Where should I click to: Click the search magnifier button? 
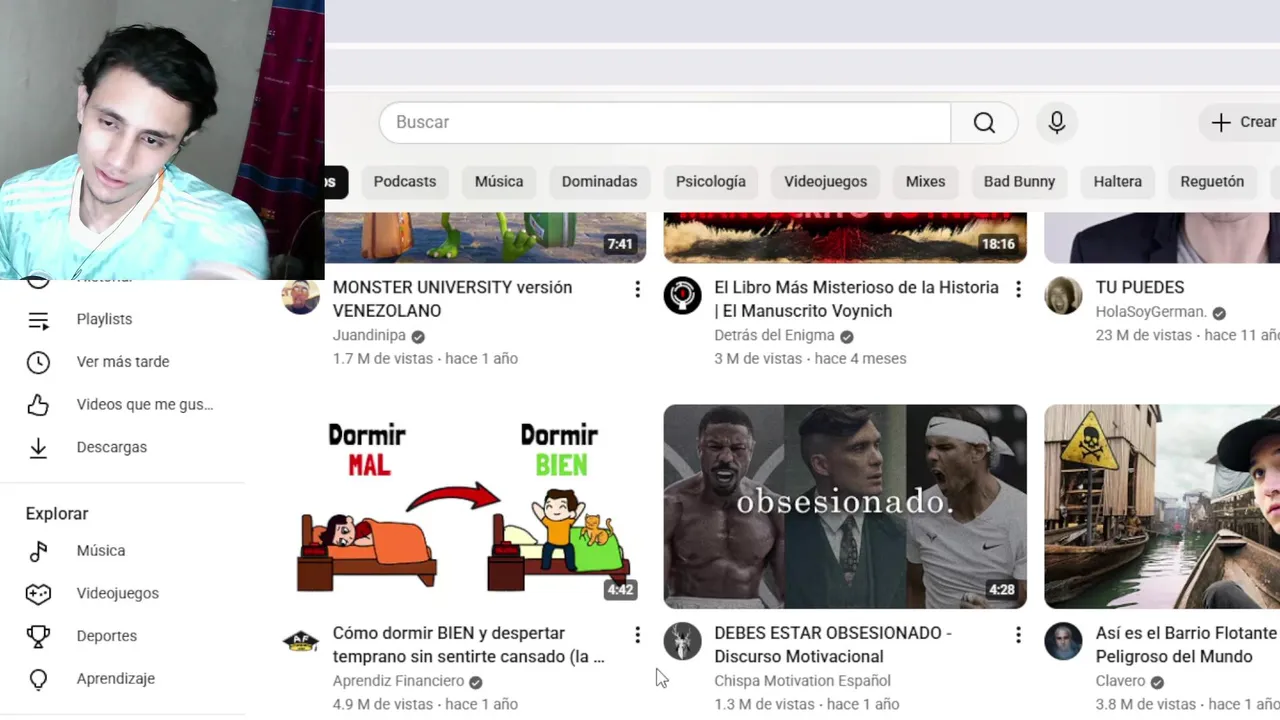pyautogui.click(x=984, y=122)
